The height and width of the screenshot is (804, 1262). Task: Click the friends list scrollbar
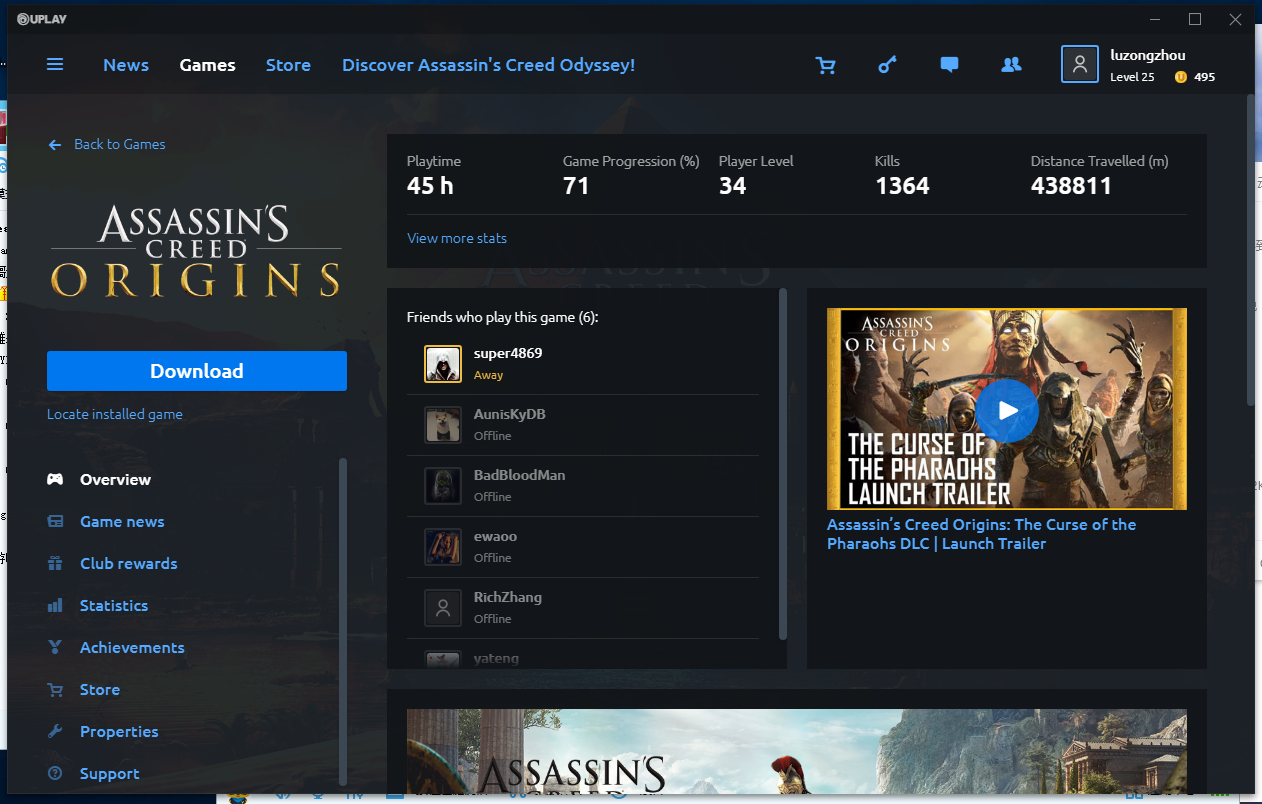click(783, 464)
